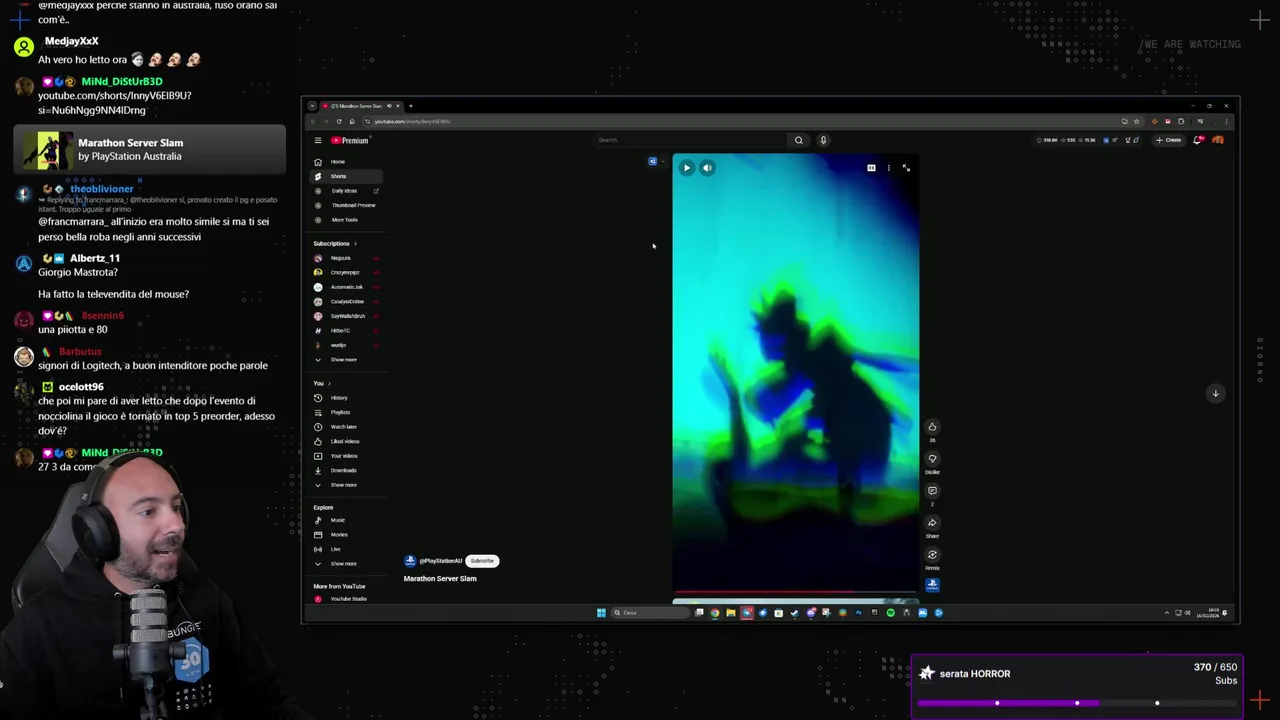The width and height of the screenshot is (1280, 720).
Task: Open Daily Ideas in the sidebar
Action: coord(345,191)
